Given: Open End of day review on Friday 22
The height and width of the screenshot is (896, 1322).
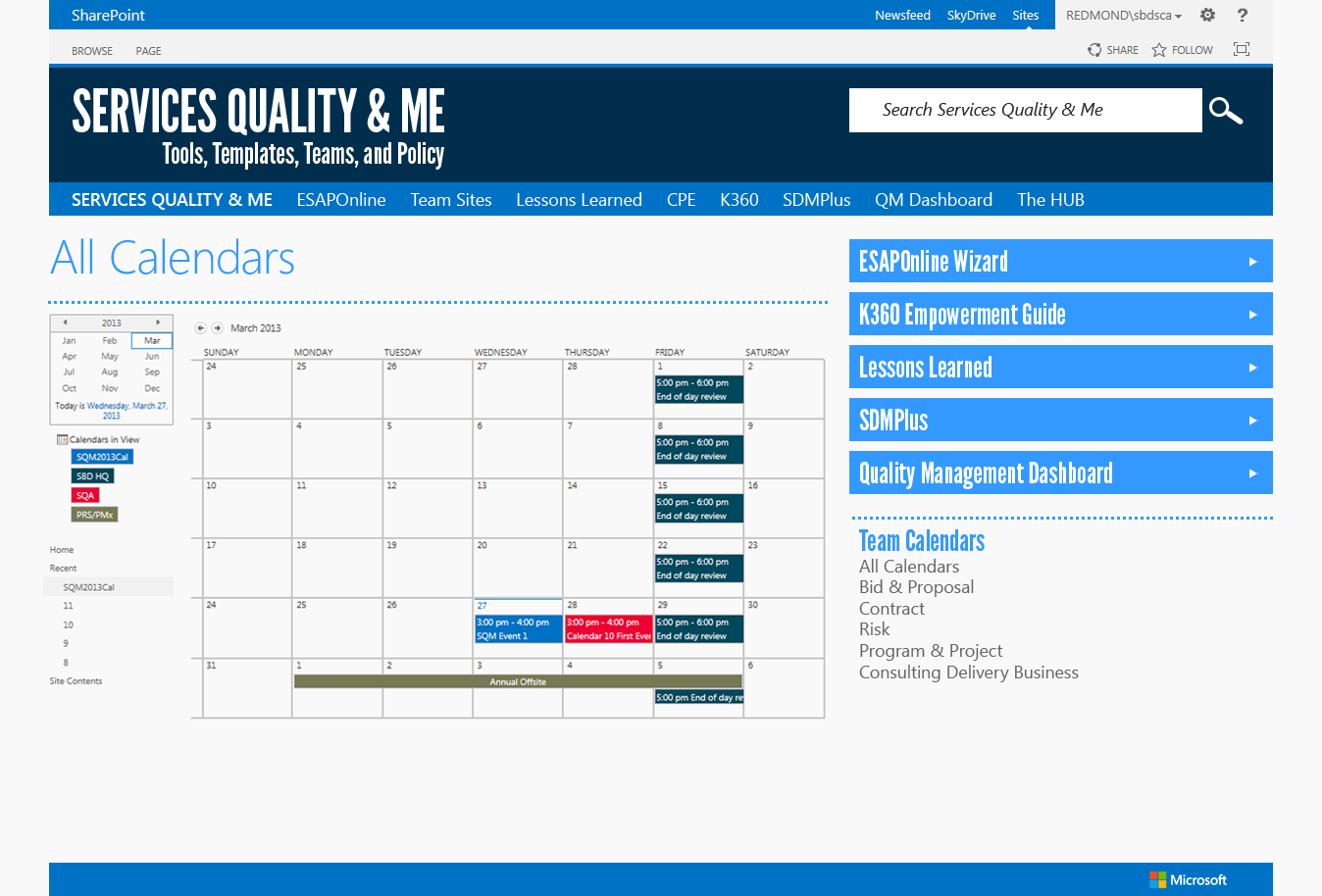Looking at the screenshot, I should click(x=698, y=569).
